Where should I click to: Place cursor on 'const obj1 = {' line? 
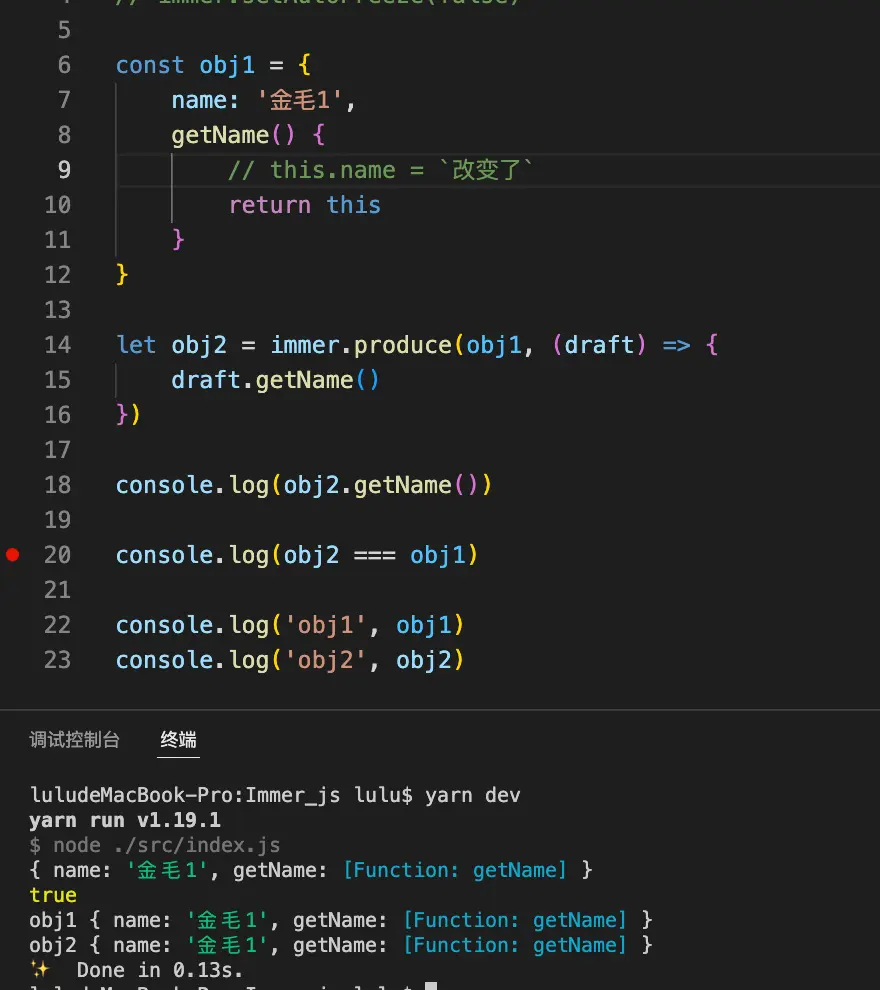pos(213,65)
